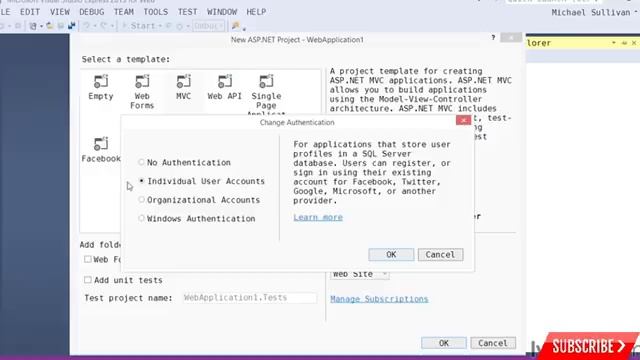The width and height of the screenshot is (640, 360).
Task: Open the Debug configuration dropdown
Action: (x=209, y=26)
